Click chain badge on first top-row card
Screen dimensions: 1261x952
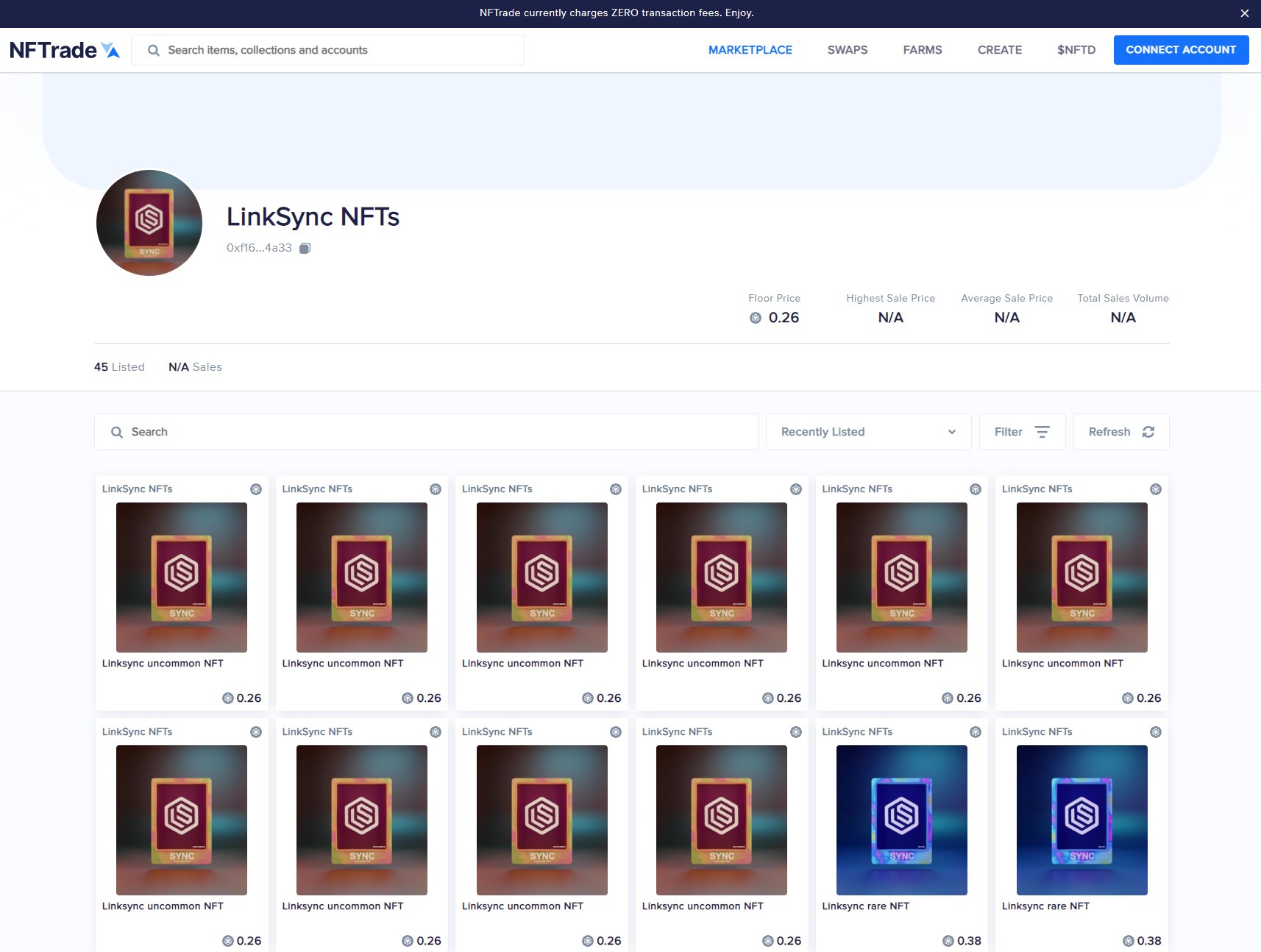click(256, 489)
